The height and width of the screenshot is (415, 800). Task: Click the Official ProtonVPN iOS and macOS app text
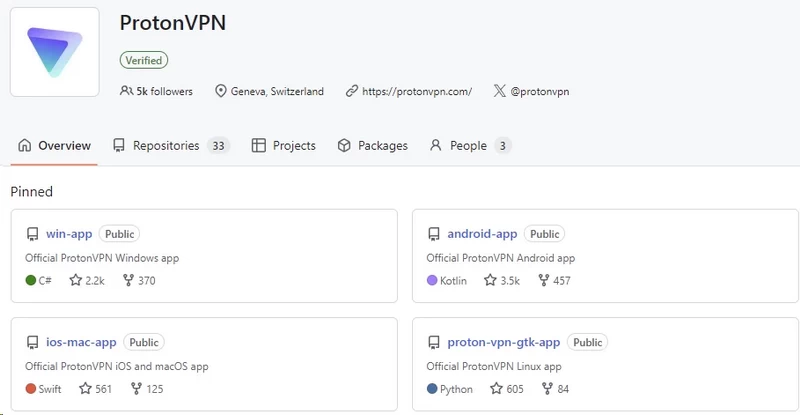coord(117,366)
